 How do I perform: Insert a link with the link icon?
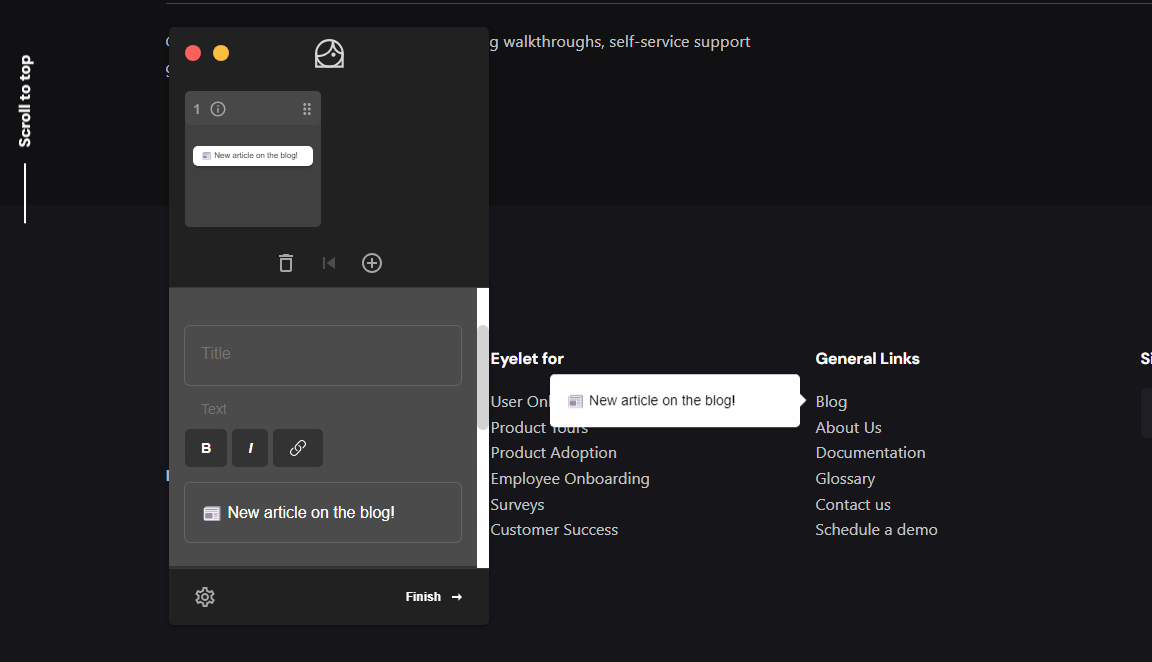[298, 448]
